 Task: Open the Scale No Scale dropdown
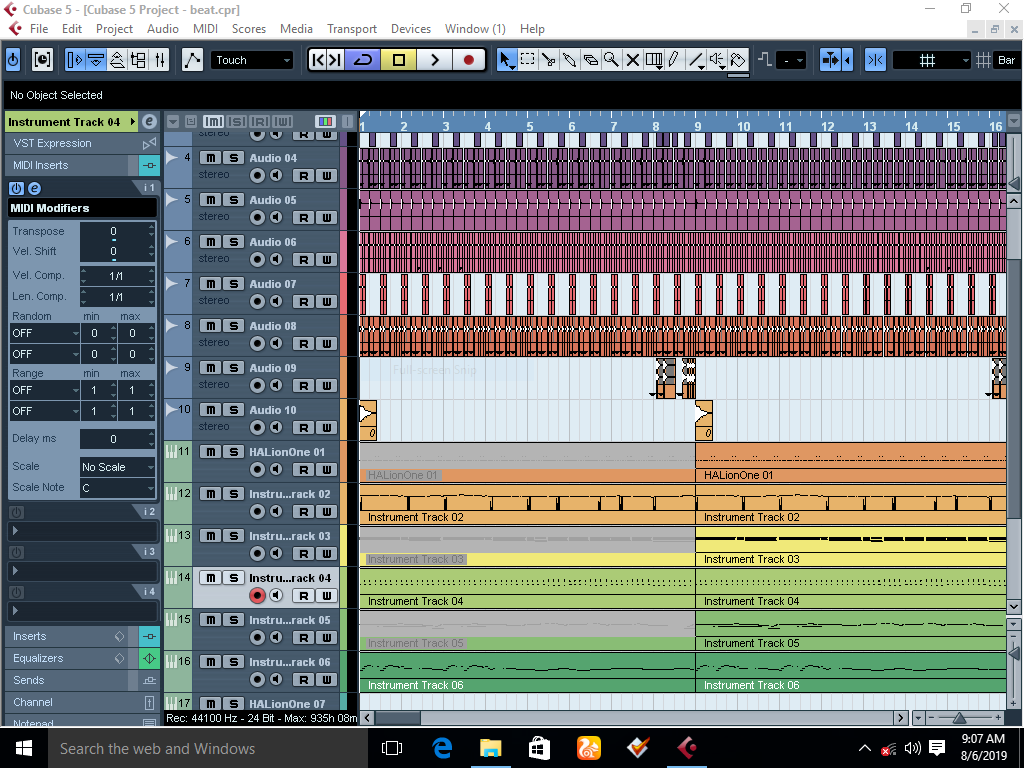(118, 467)
